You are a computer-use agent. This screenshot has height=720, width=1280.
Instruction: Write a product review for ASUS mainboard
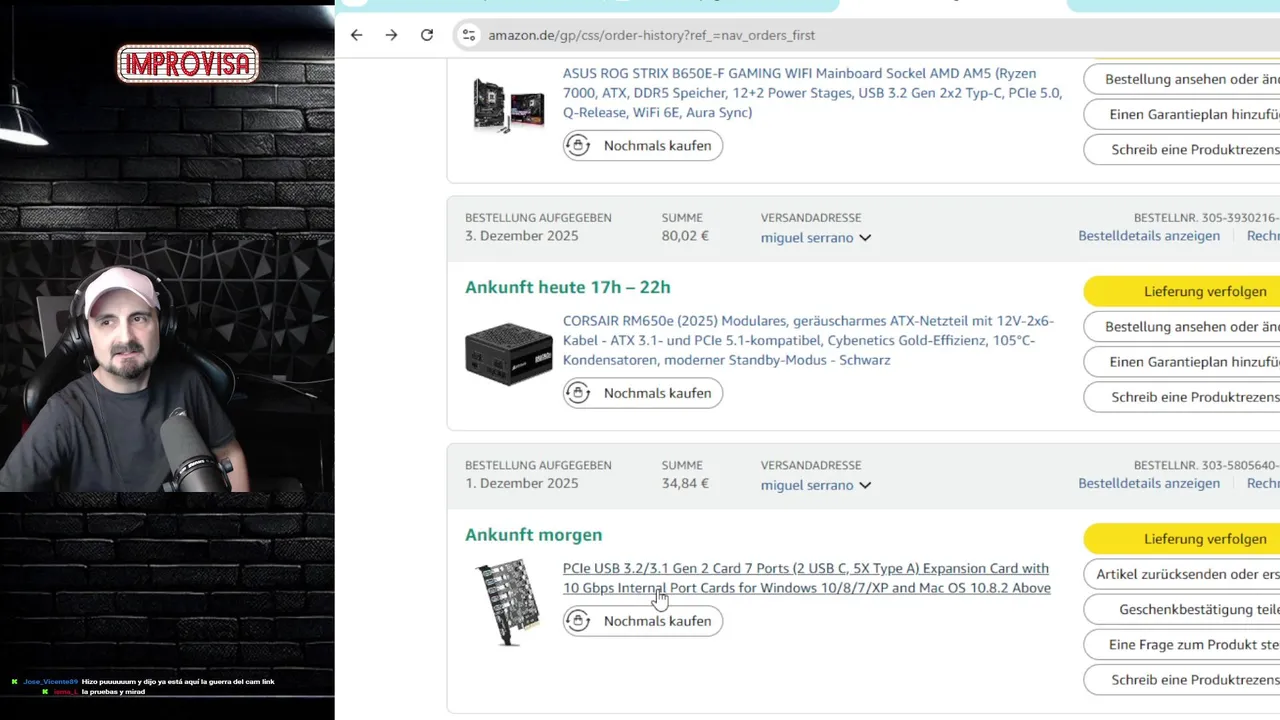1182,149
